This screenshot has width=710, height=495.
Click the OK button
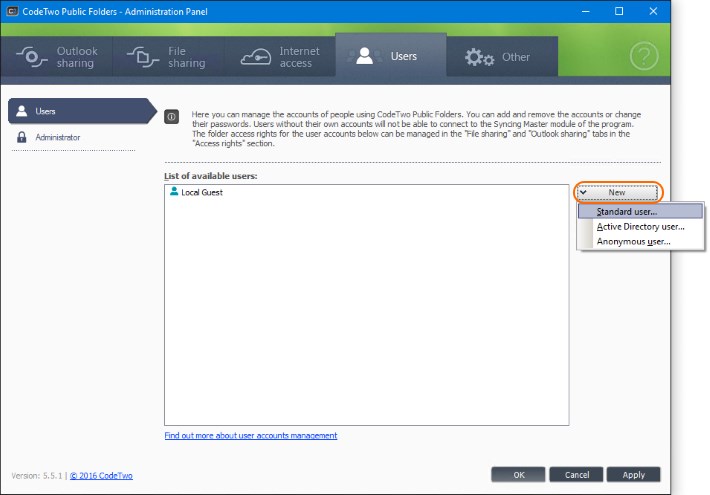(x=518, y=475)
